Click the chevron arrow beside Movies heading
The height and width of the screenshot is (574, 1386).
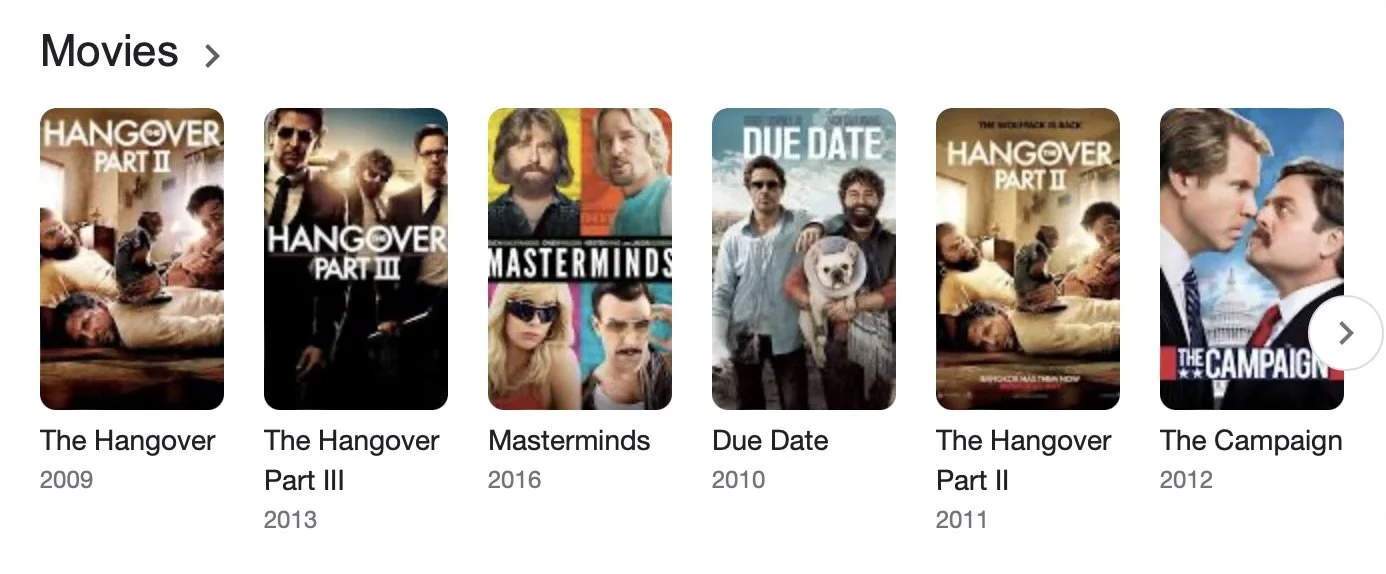pos(211,55)
